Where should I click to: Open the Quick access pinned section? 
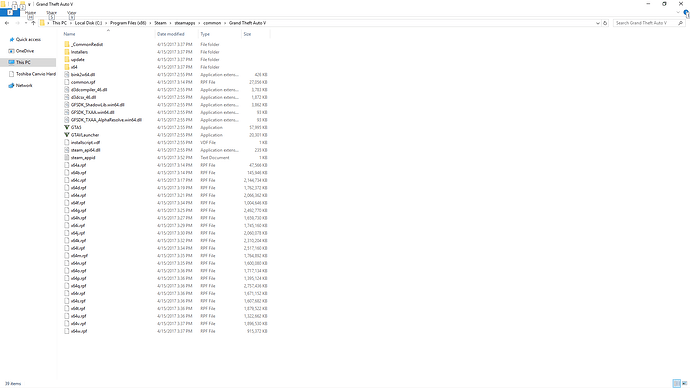click(x=28, y=40)
